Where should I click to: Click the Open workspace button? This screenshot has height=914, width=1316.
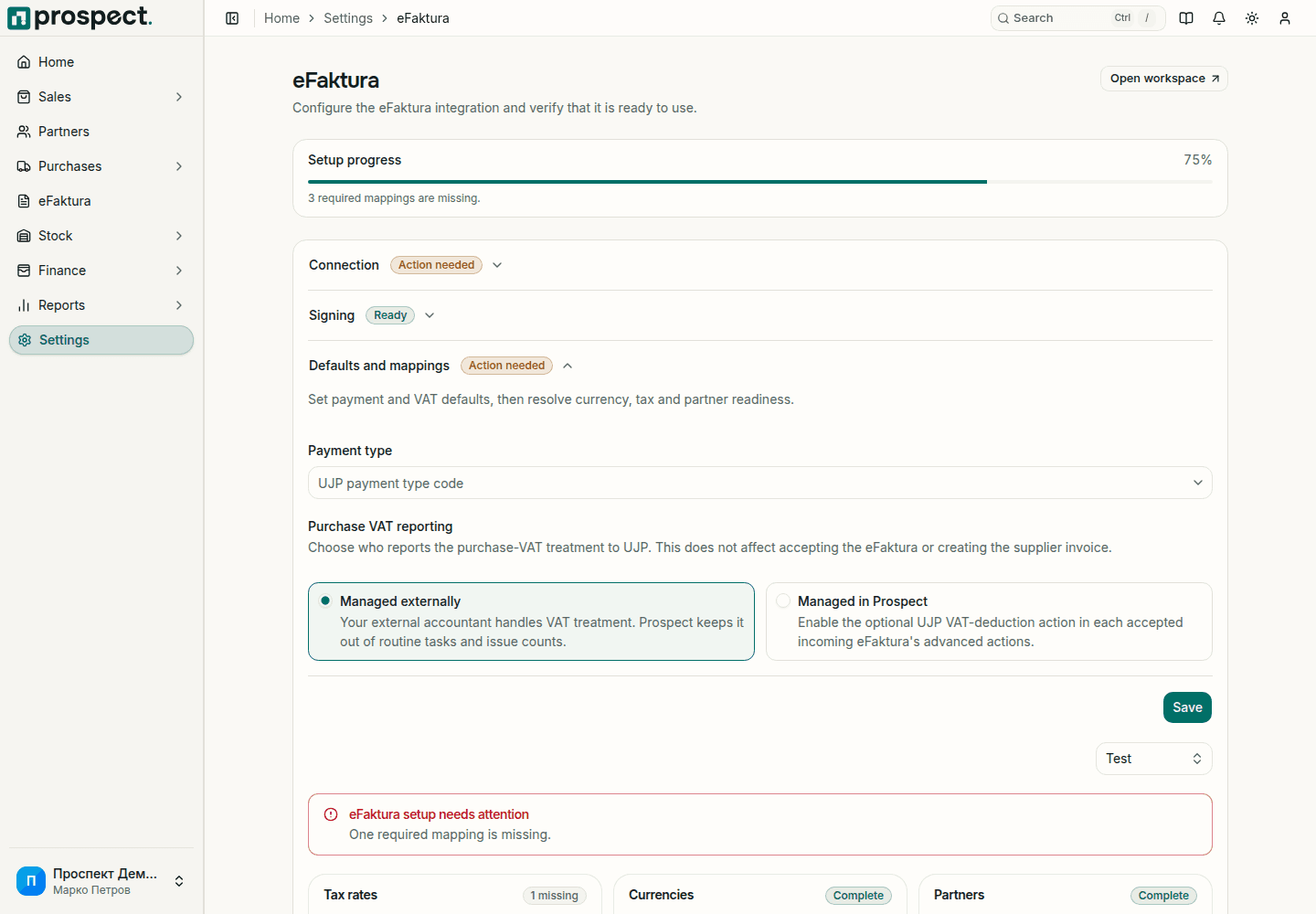point(1164,79)
